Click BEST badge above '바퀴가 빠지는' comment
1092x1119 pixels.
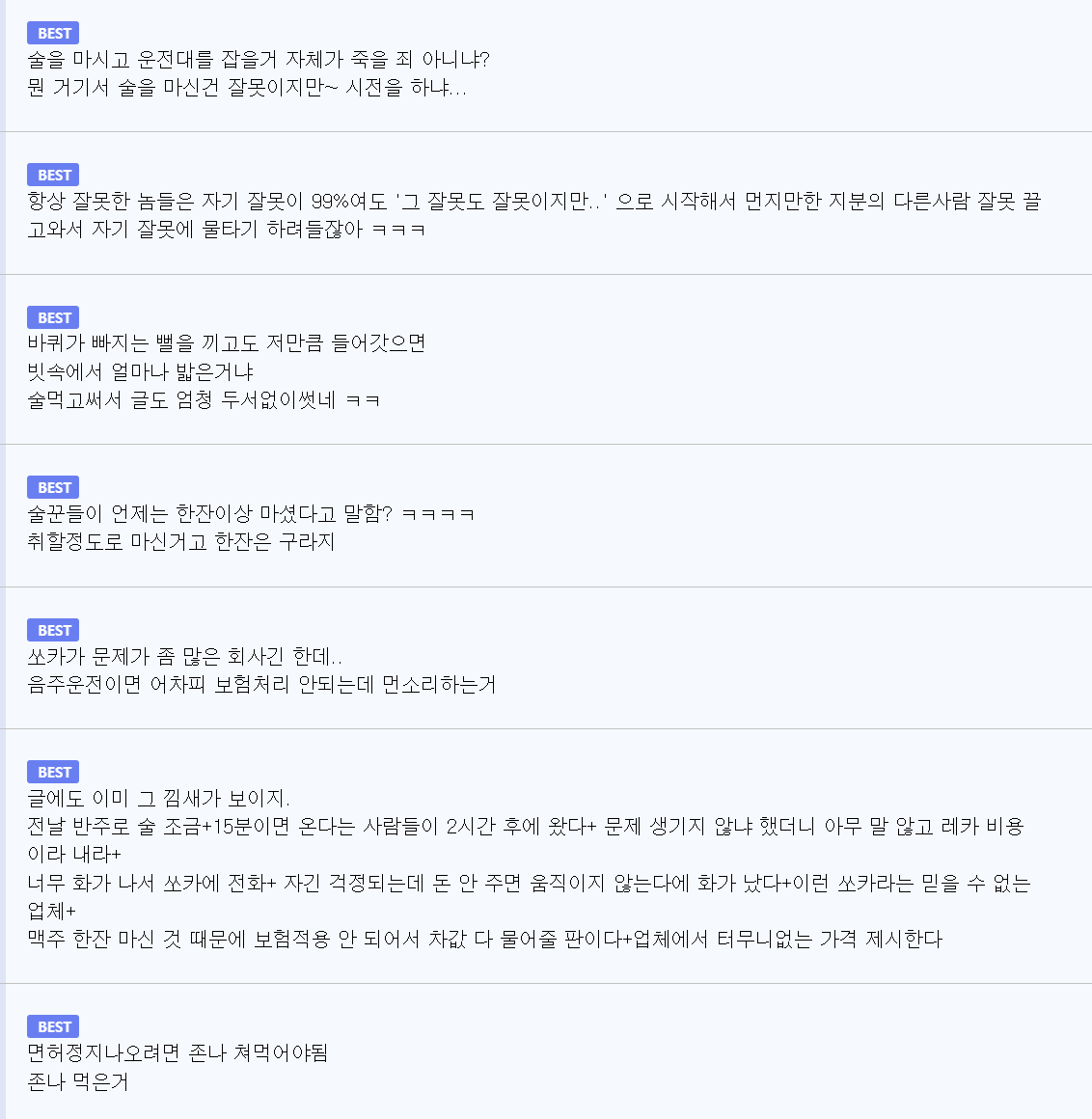(53, 318)
